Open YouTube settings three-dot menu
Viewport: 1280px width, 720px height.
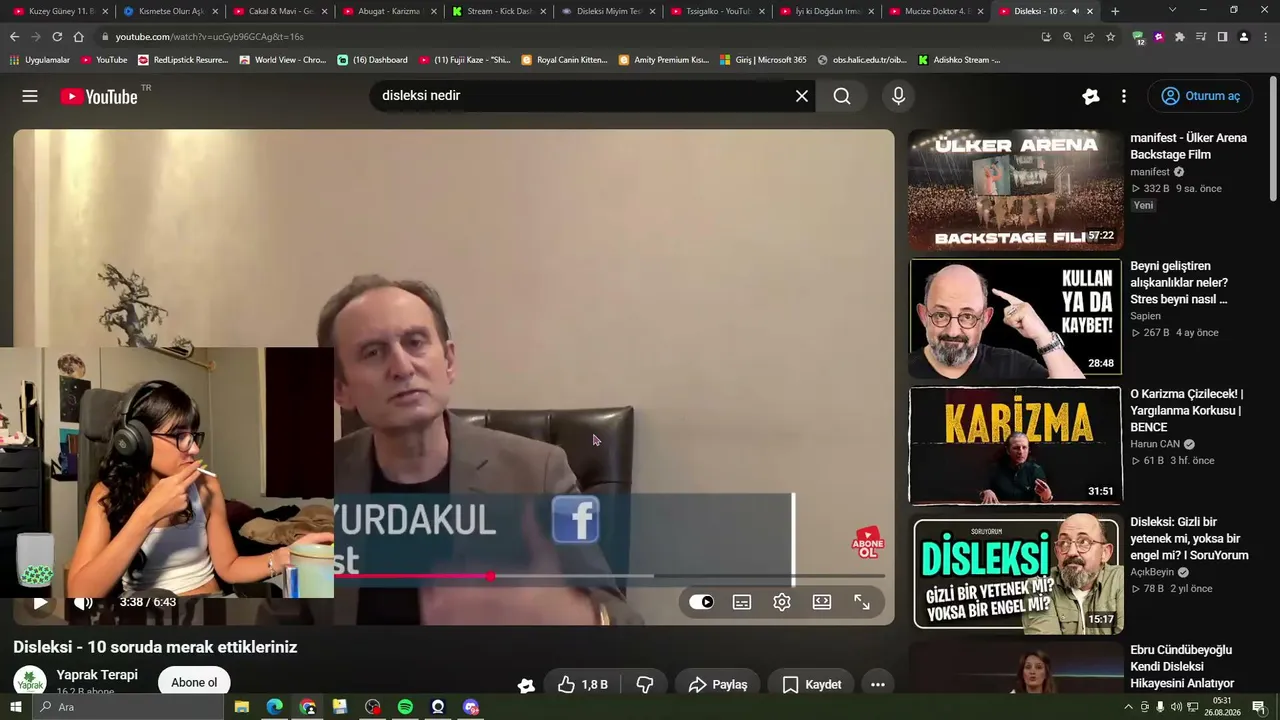click(1124, 96)
